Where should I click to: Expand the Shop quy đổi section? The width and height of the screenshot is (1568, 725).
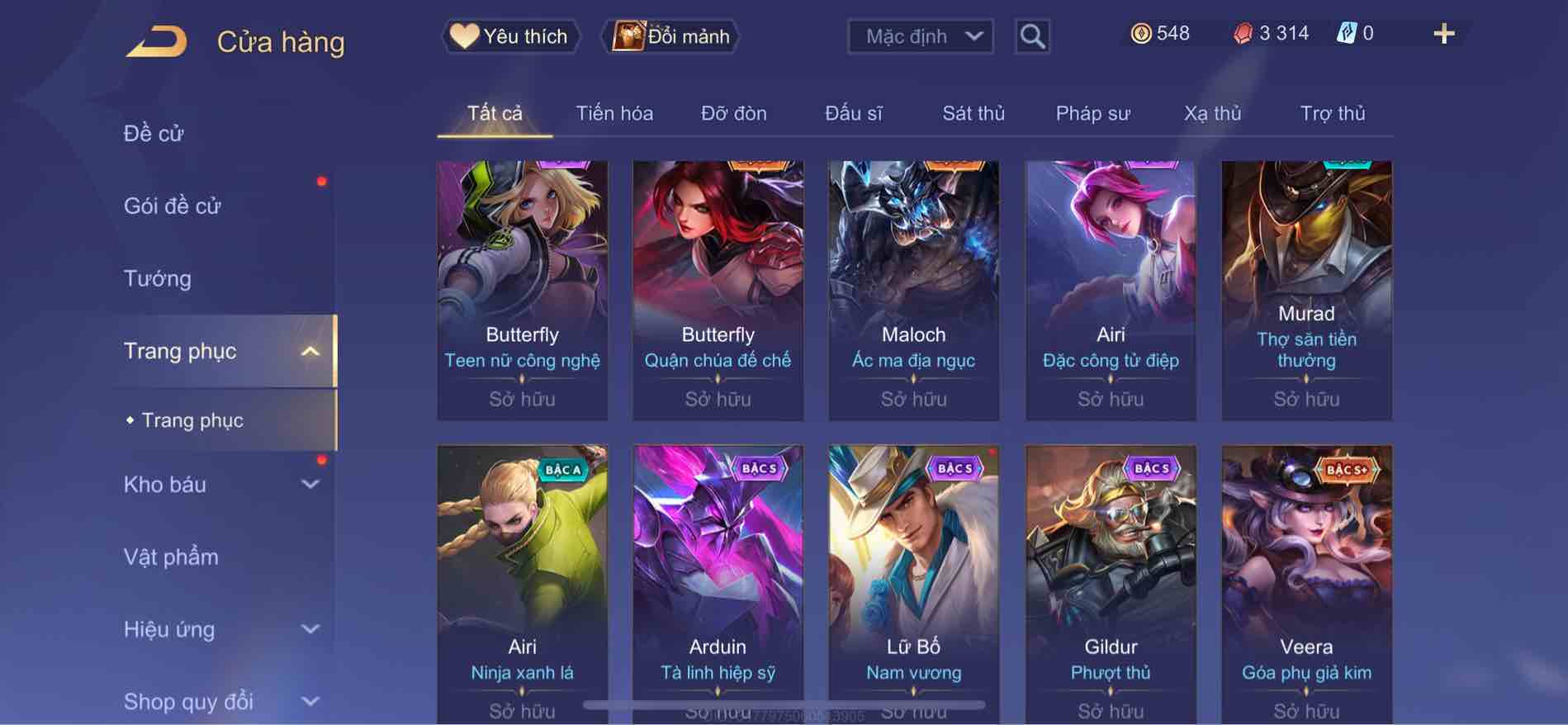[310, 702]
